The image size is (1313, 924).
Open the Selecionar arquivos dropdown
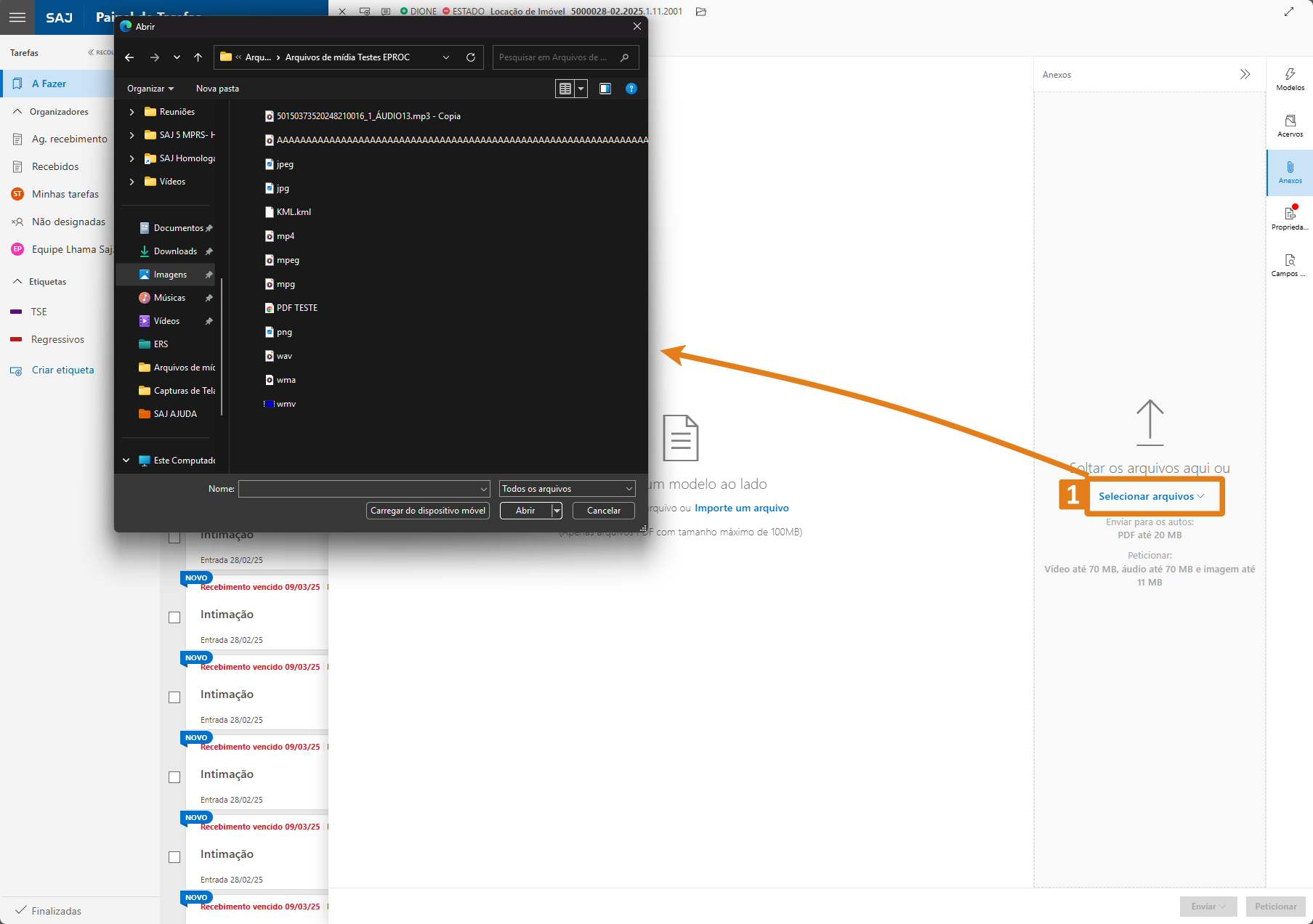tap(1151, 496)
